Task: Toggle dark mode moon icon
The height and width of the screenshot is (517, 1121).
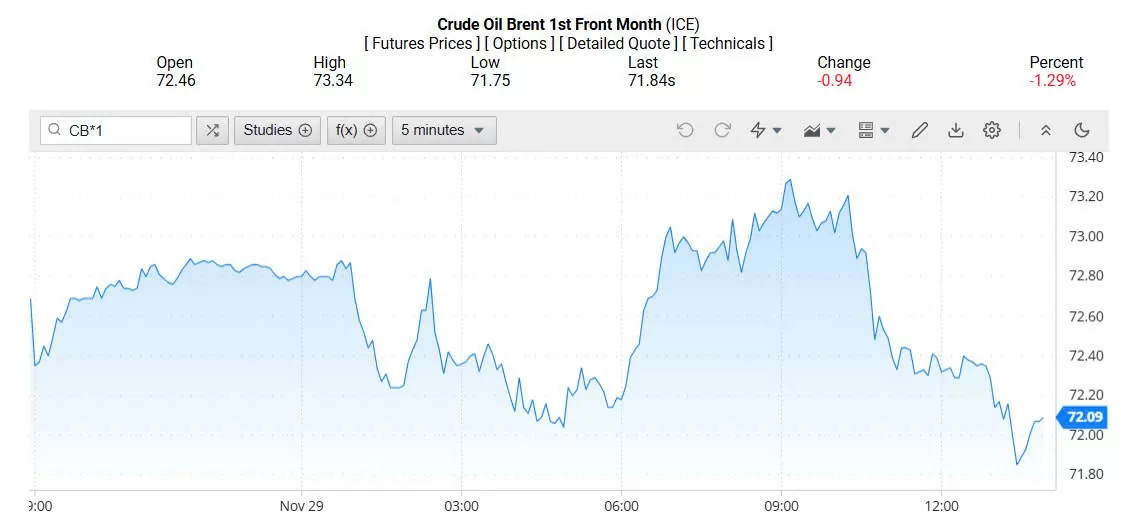Action: coord(1082,130)
